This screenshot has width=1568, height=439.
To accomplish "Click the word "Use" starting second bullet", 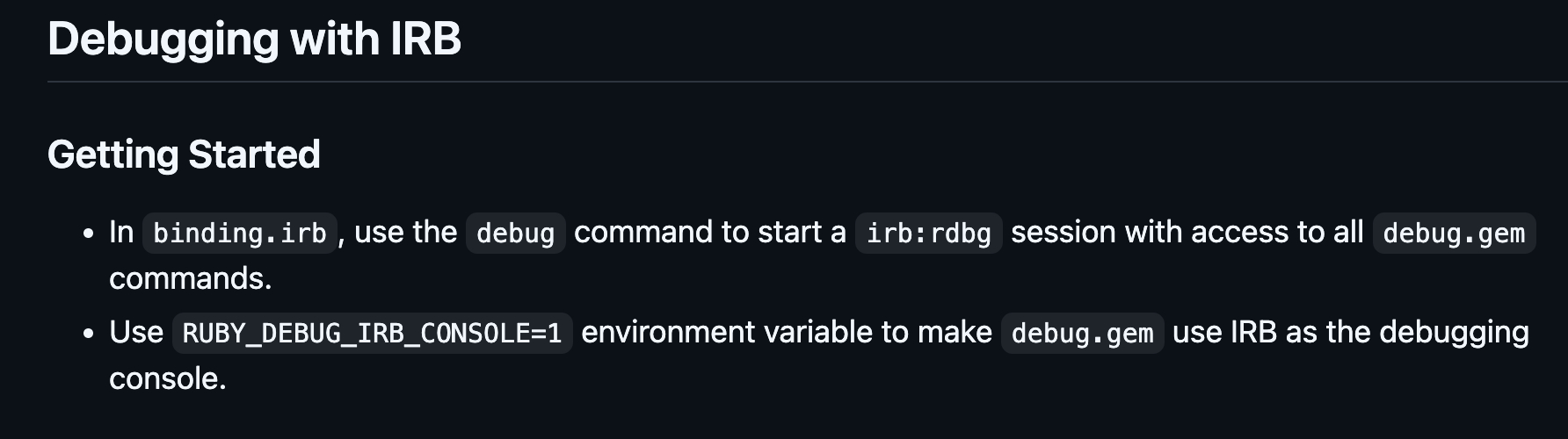I will click(136, 332).
